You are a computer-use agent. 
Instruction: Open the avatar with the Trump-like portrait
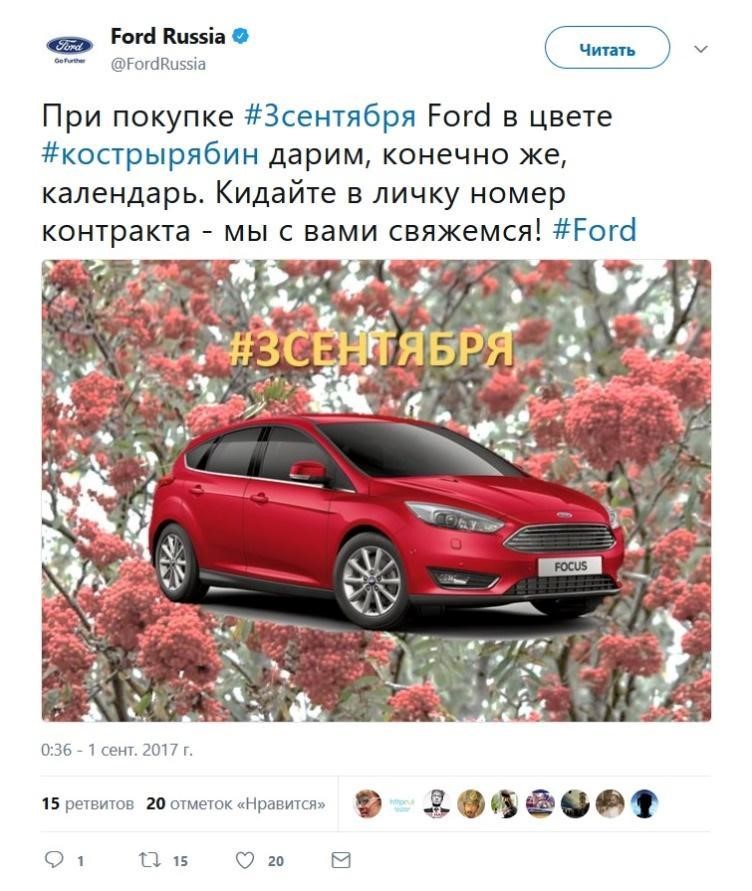437,803
